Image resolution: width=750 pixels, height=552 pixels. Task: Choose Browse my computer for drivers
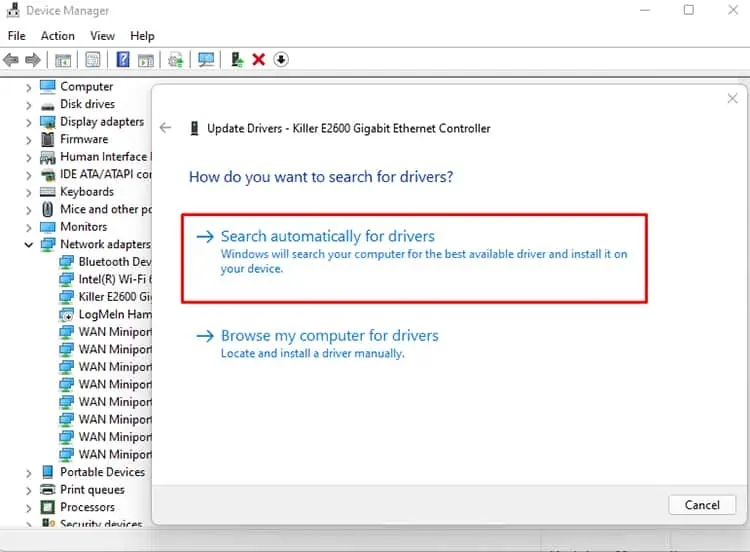tap(329, 336)
